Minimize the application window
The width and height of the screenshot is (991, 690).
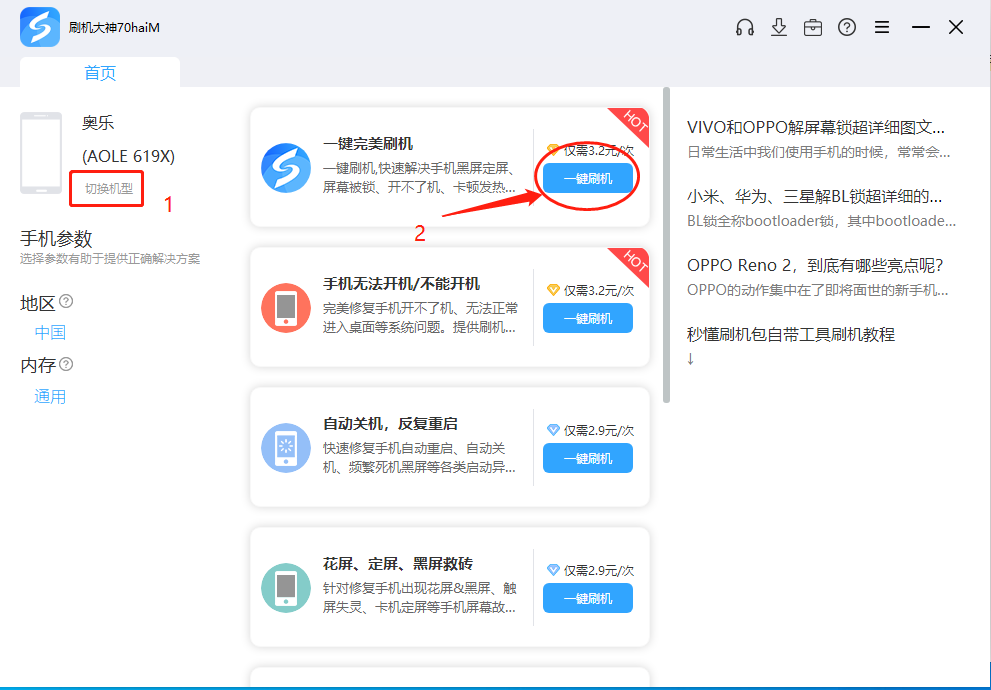tap(921, 27)
